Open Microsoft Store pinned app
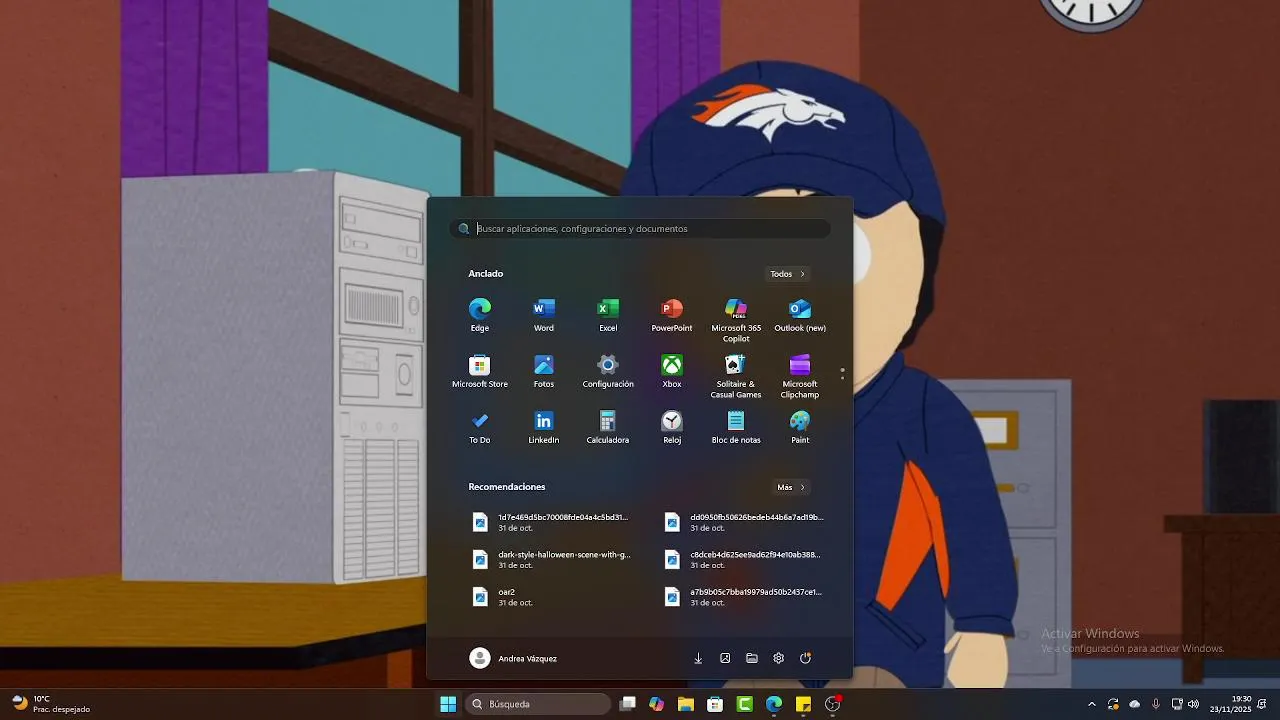Image resolution: width=1280 pixels, height=720 pixels. 480,371
